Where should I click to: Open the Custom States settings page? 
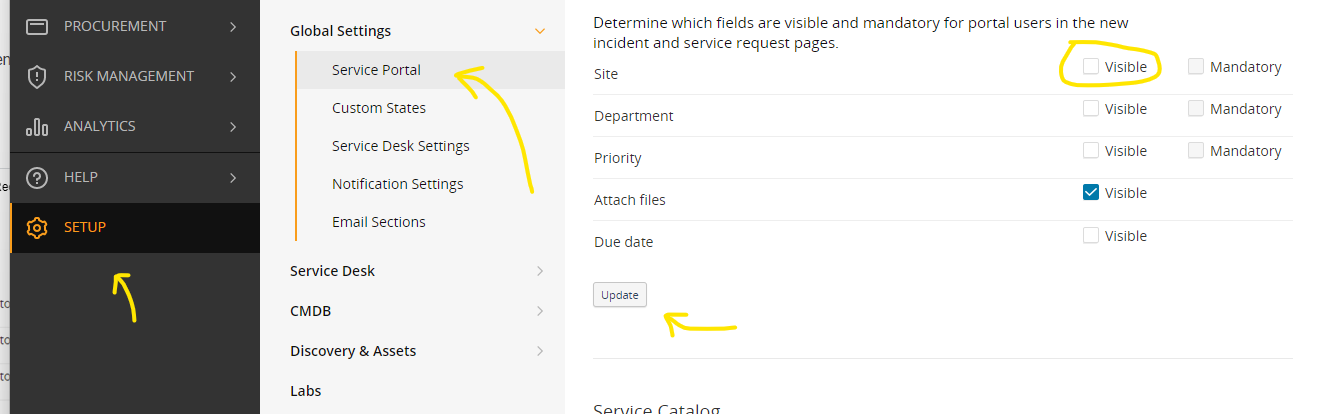[x=379, y=108]
